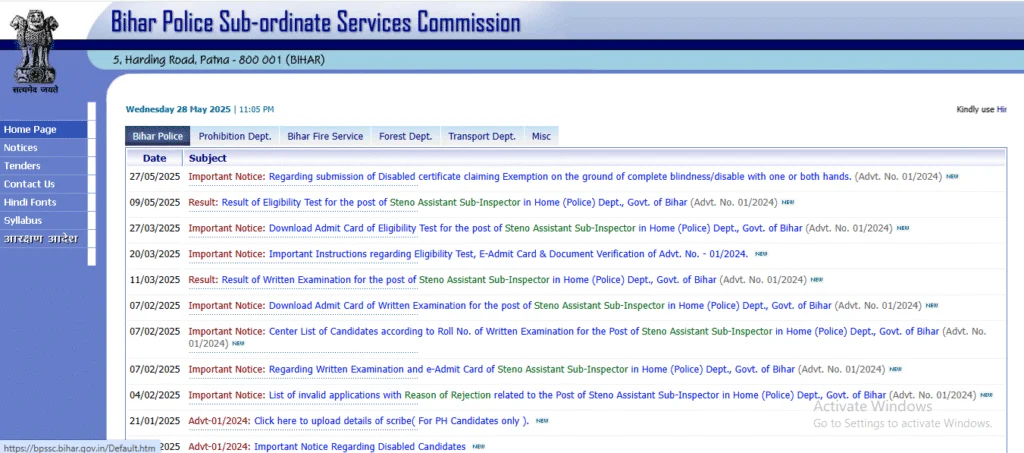Switch to the Prohibition Dept. tab
The image size is (1024, 453).
[235, 136]
